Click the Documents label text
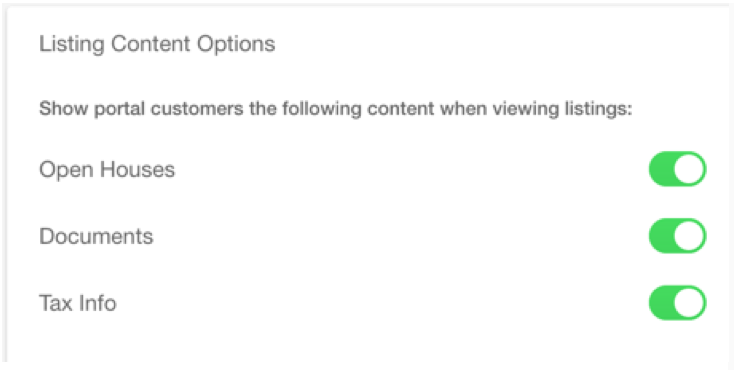 click(96, 236)
